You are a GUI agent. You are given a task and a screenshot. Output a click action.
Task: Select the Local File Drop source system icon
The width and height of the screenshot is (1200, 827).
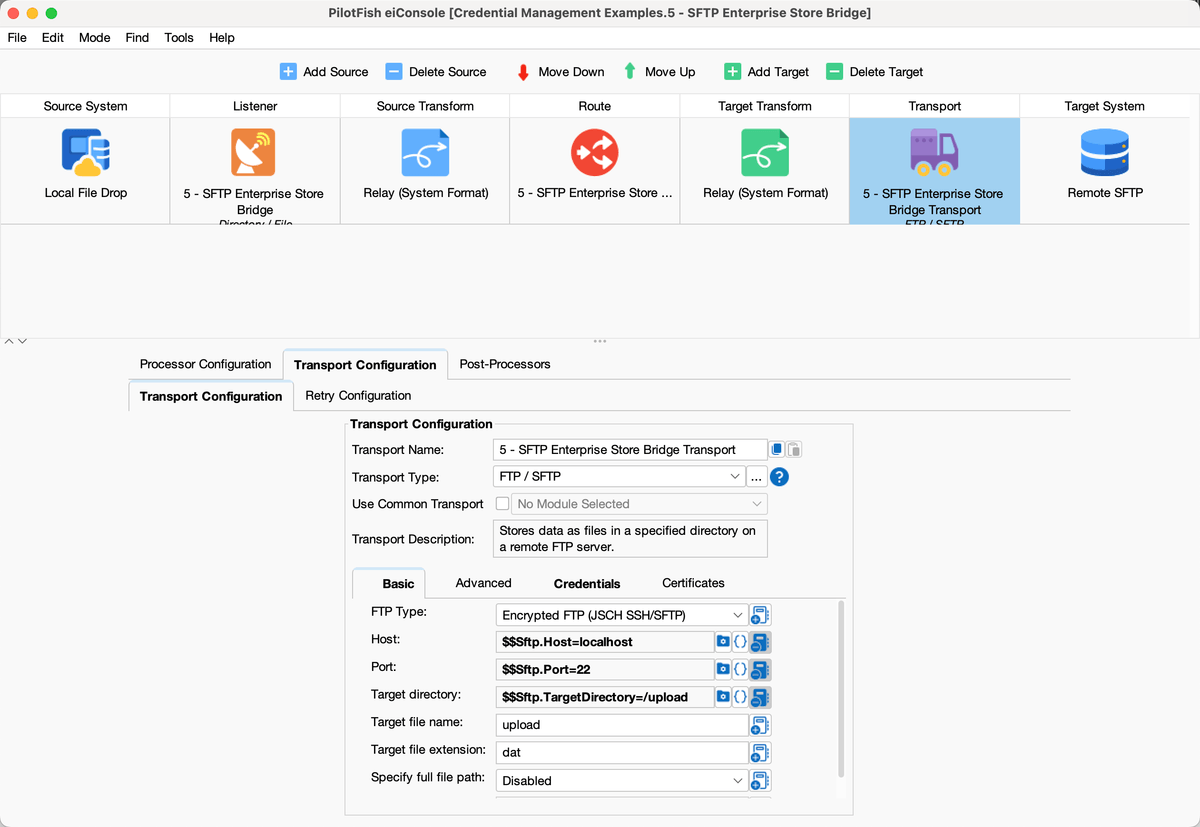pyautogui.click(x=86, y=153)
